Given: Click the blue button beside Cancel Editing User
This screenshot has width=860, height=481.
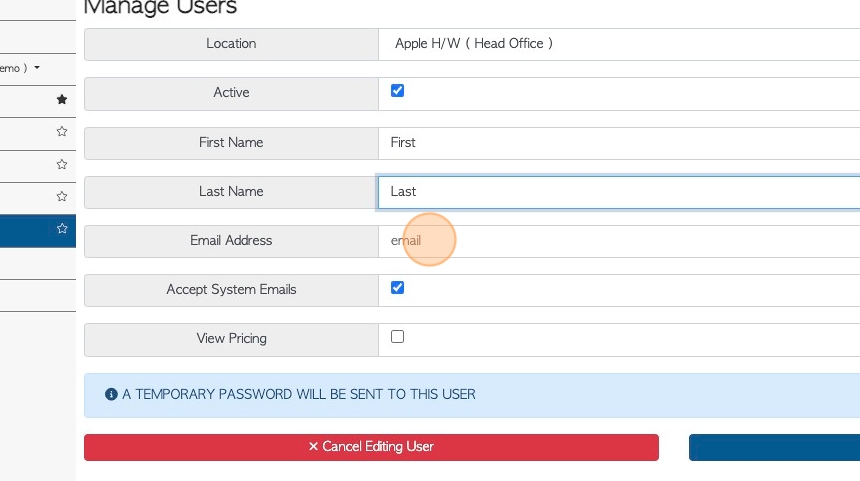Looking at the screenshot, I should tap(774, 448).
